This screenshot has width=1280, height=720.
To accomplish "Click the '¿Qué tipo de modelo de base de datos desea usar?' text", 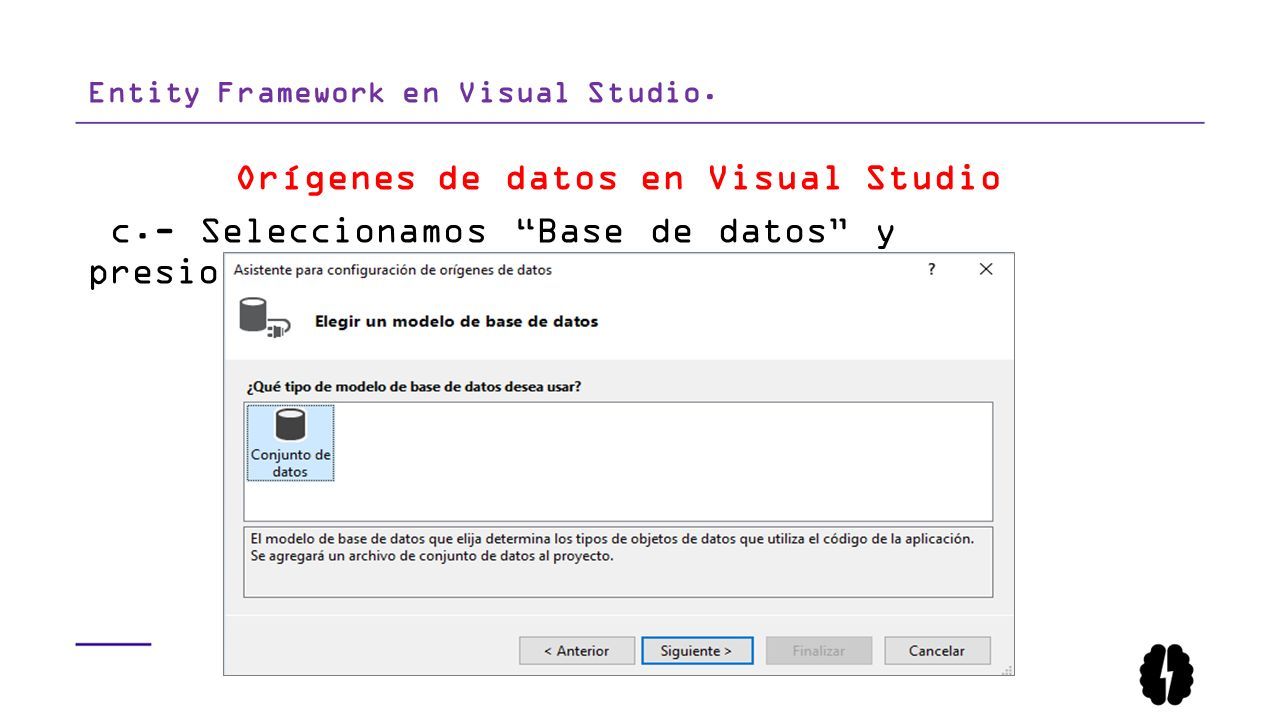I will pos(414,386).
